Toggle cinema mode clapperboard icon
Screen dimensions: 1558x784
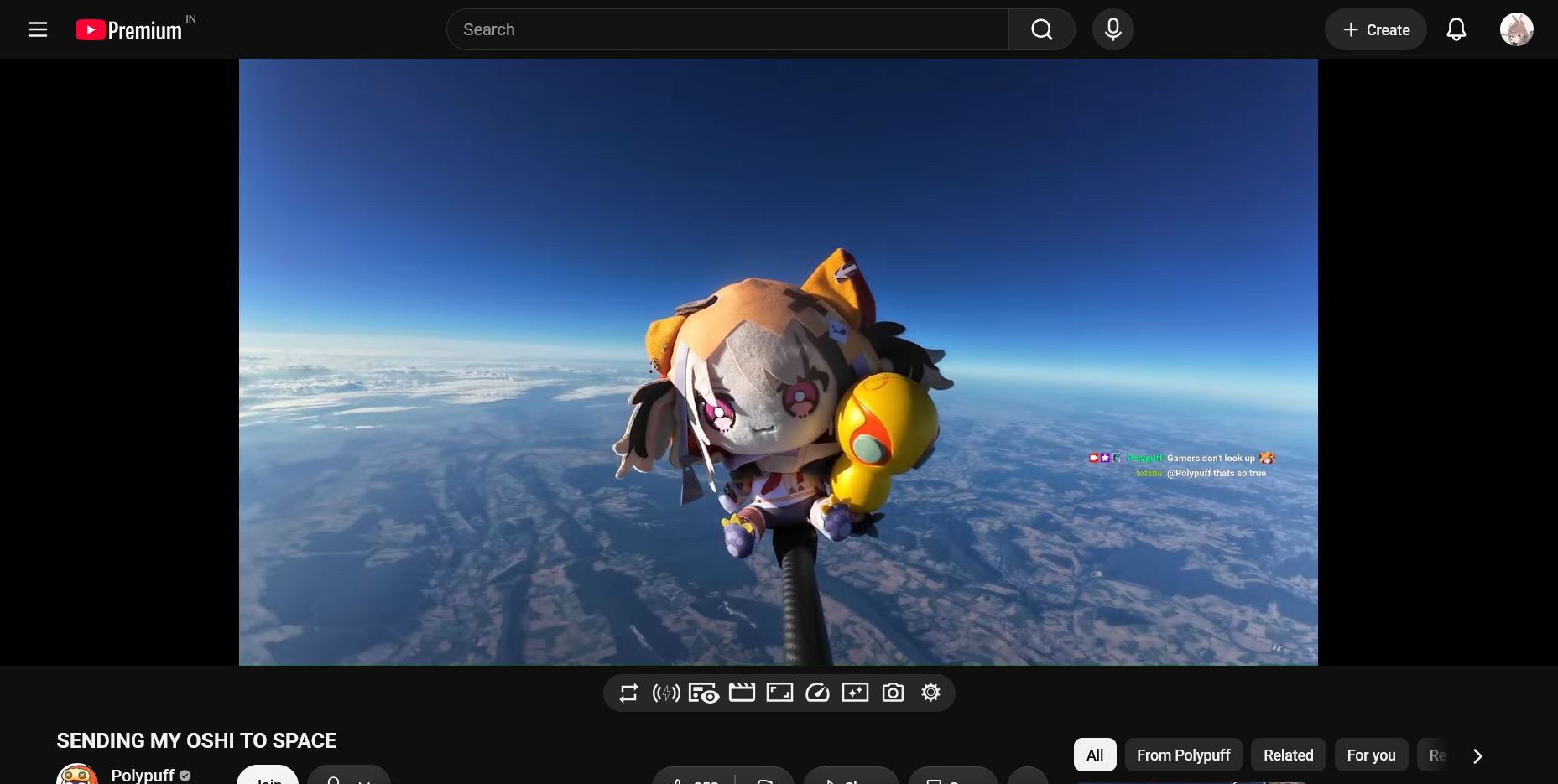tap(742, 693)
